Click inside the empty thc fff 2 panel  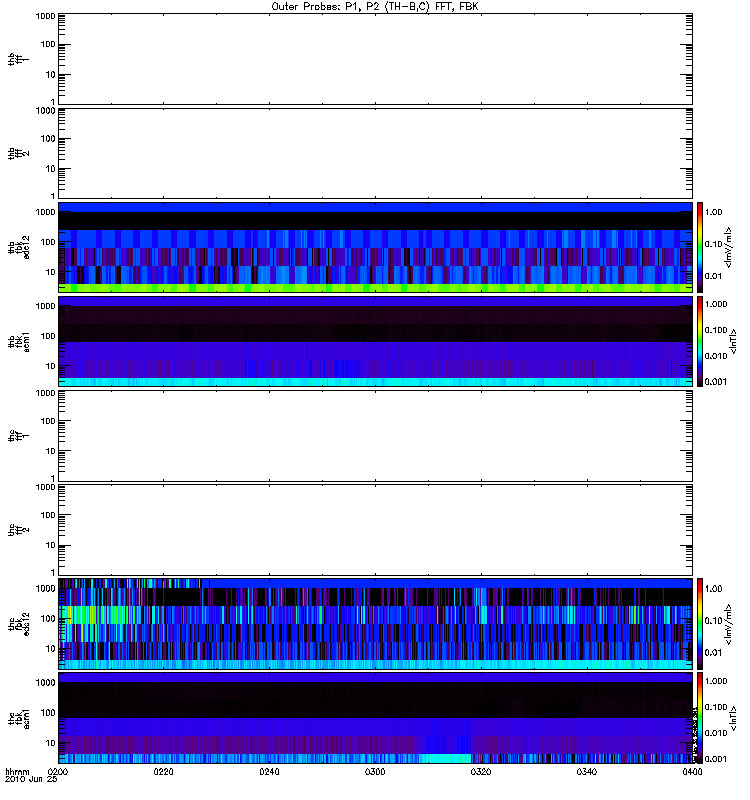coord(375,530)
